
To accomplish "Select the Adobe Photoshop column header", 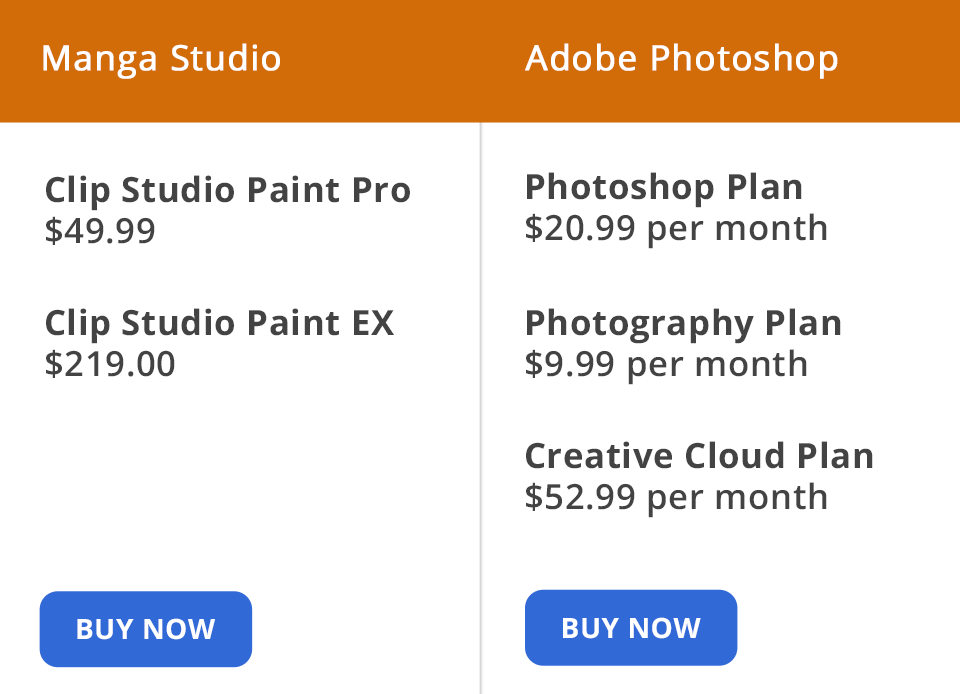I will 681,58.
